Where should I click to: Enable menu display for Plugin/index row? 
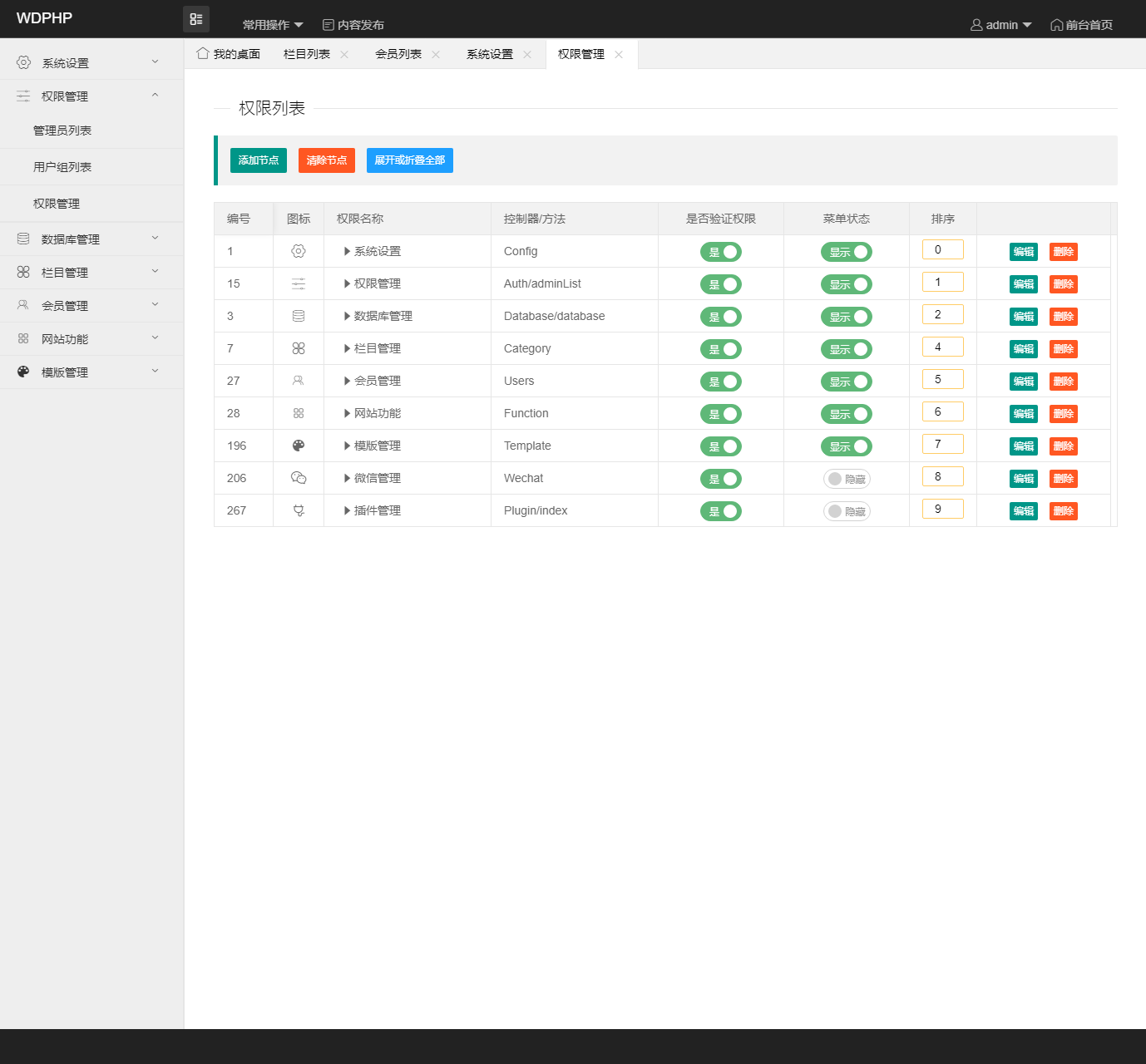coord(847,511)
